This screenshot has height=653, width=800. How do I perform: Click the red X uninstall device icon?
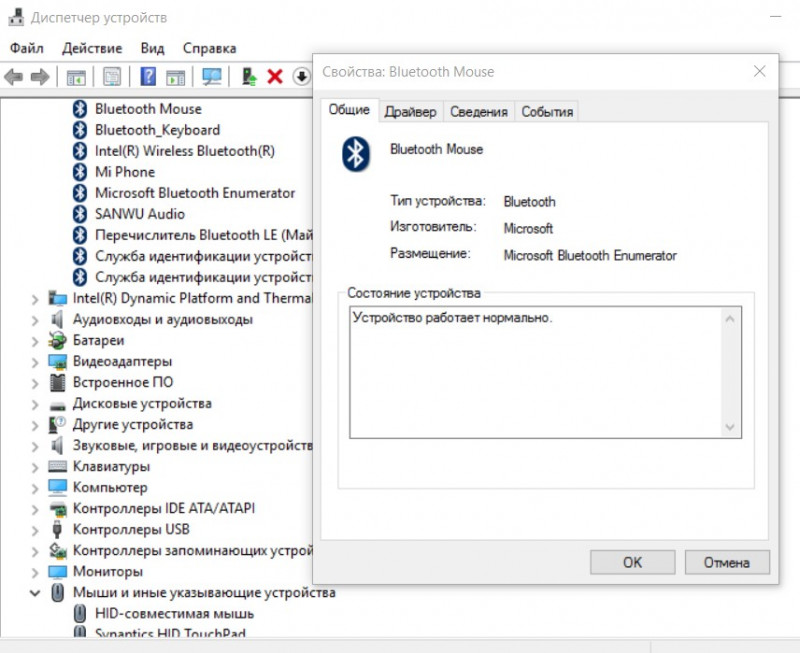[x=275, y=78]
